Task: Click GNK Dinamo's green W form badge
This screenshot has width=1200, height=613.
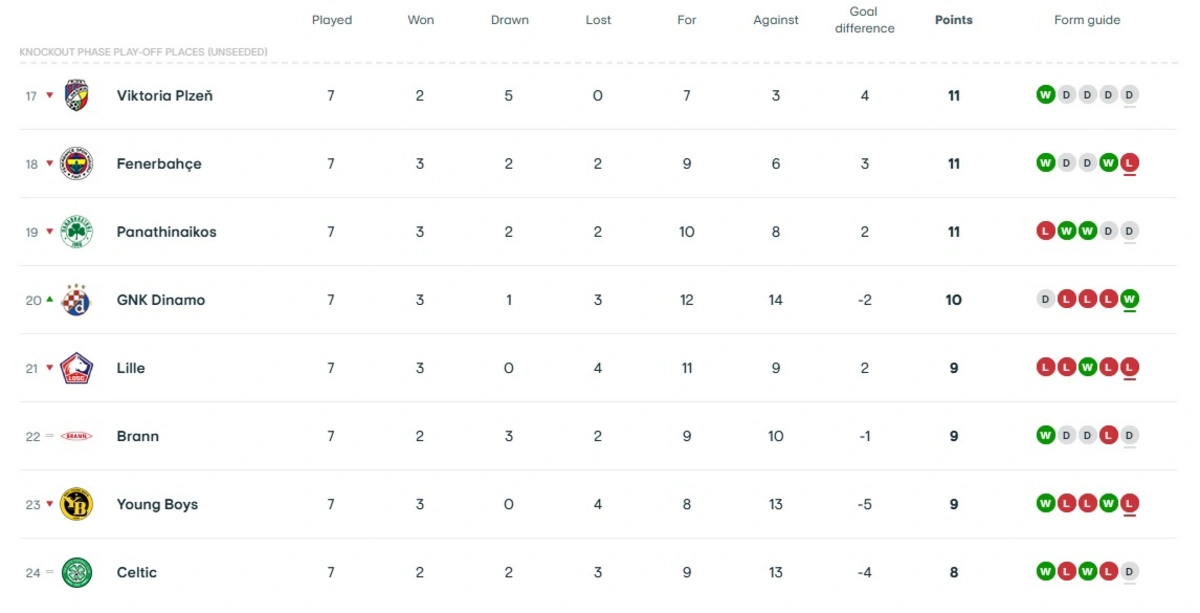Action: tap(1130, 300)
